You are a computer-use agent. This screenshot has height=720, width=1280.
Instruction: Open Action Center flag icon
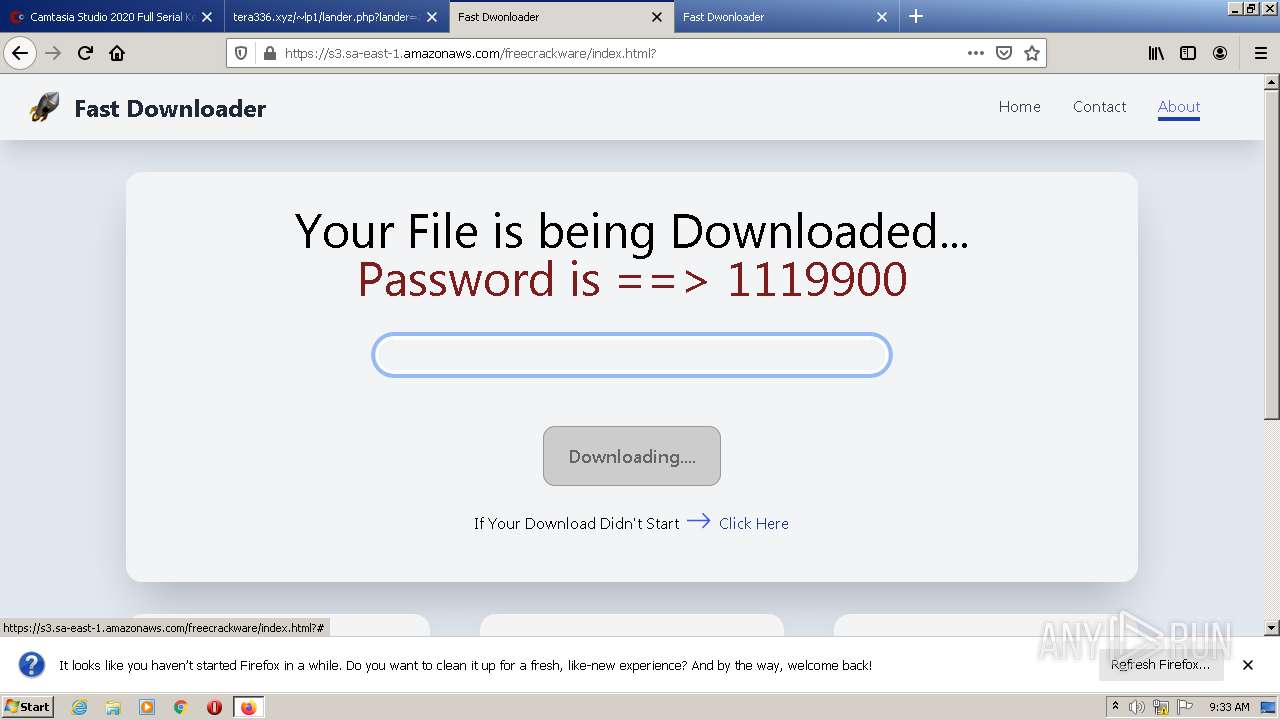coord(1185,707)
